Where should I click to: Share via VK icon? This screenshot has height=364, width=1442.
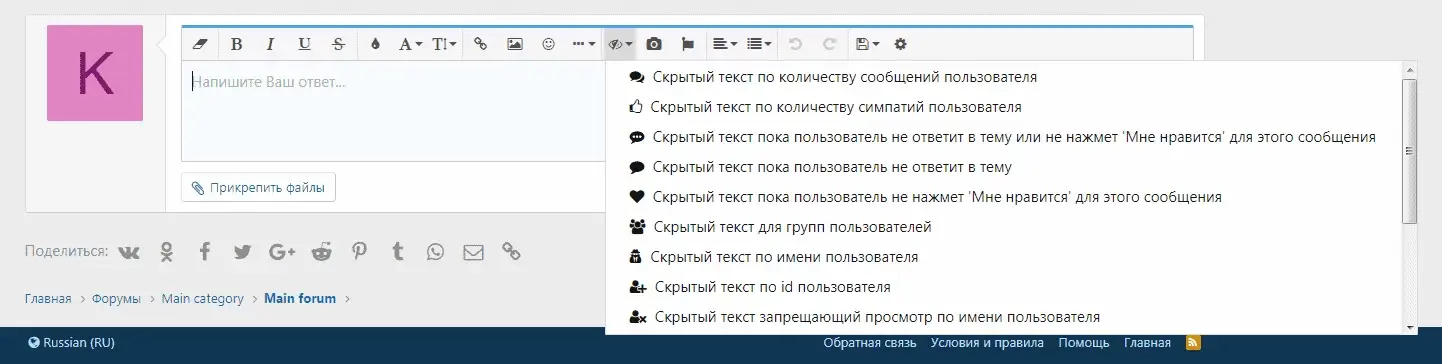coord(129,252)
